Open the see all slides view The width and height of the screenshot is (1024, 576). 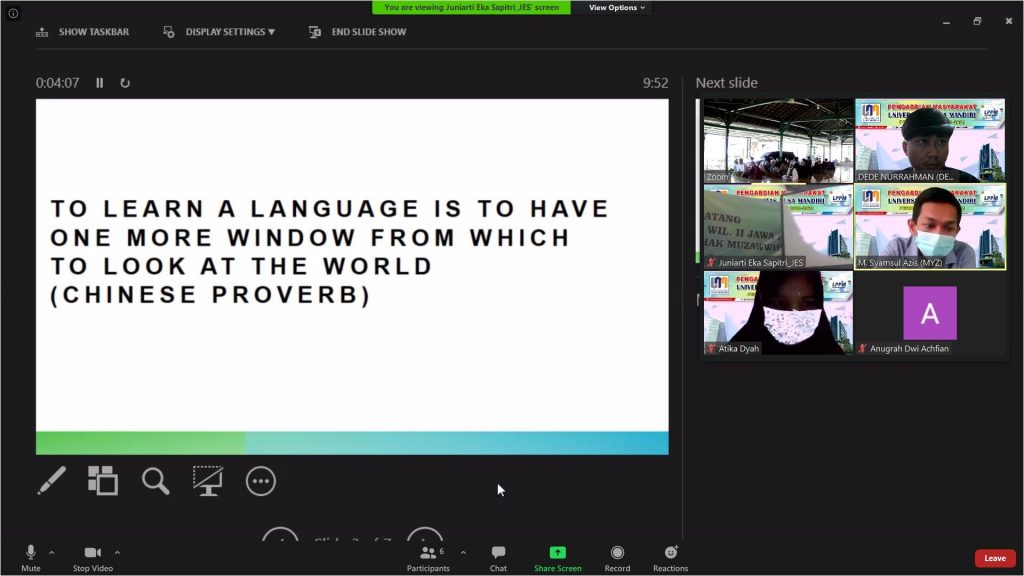[102, 481]
